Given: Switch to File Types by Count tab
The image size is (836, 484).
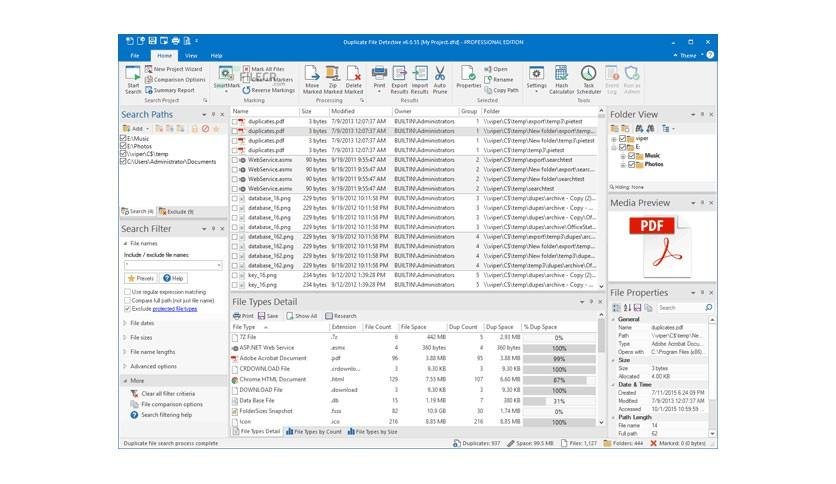Looking at the screenshot, I should (x=314, y=432).
